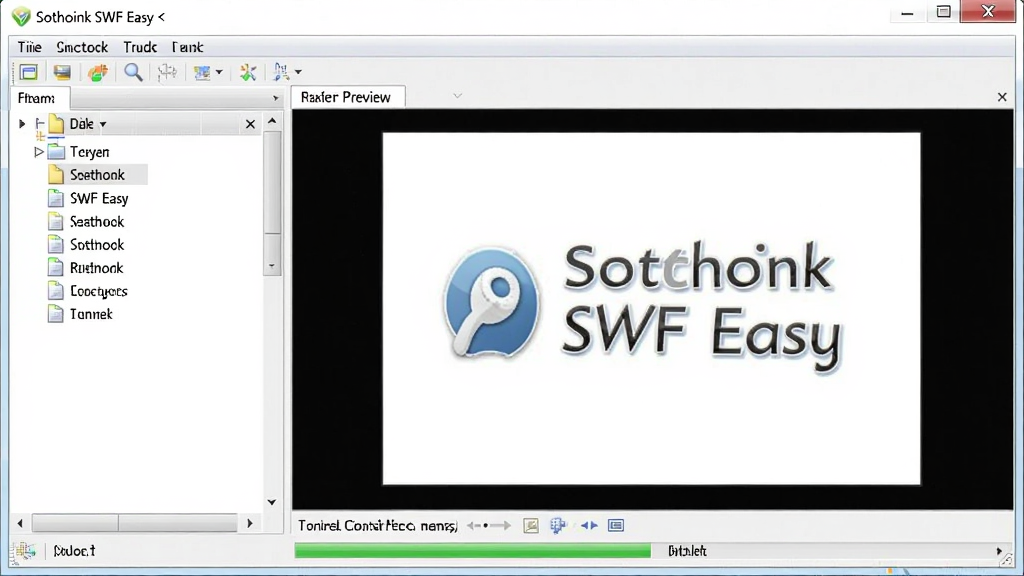This screenshot has width=1024, height=576.
Task: Open the dropdown arrow beside grid view icon
Action: [219, 72]
